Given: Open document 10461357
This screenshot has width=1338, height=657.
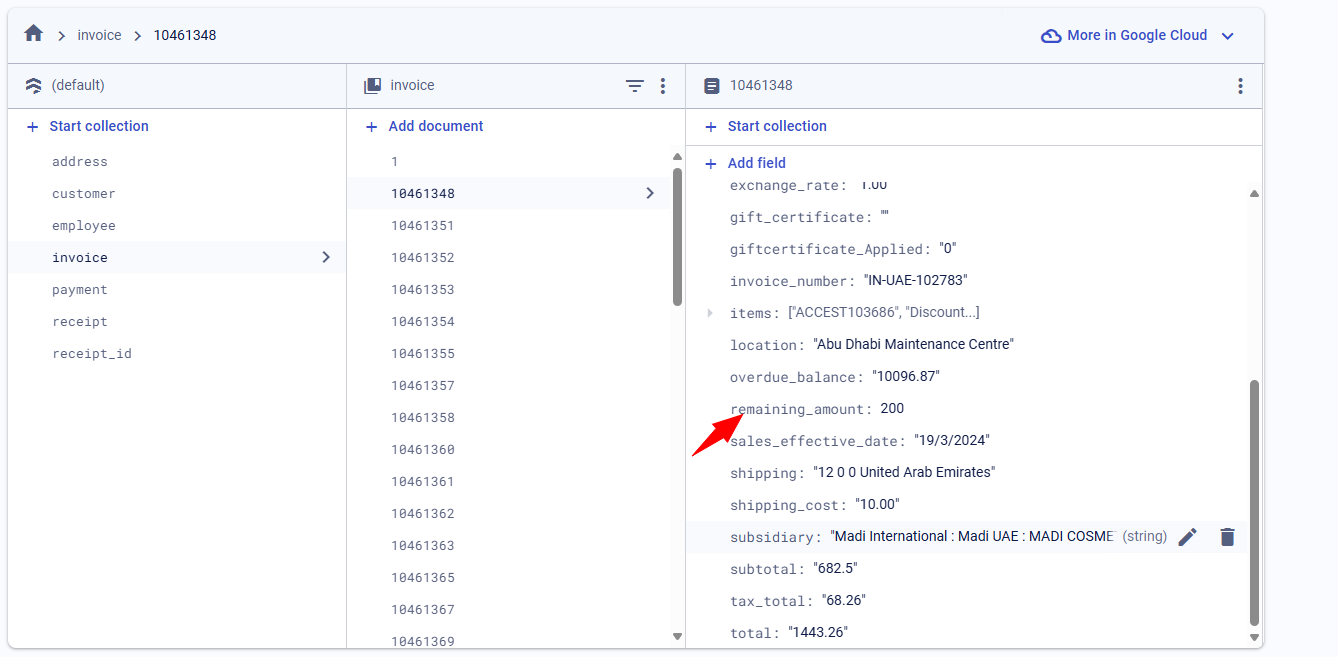Looking at the screenshot, I should [423, 386].
